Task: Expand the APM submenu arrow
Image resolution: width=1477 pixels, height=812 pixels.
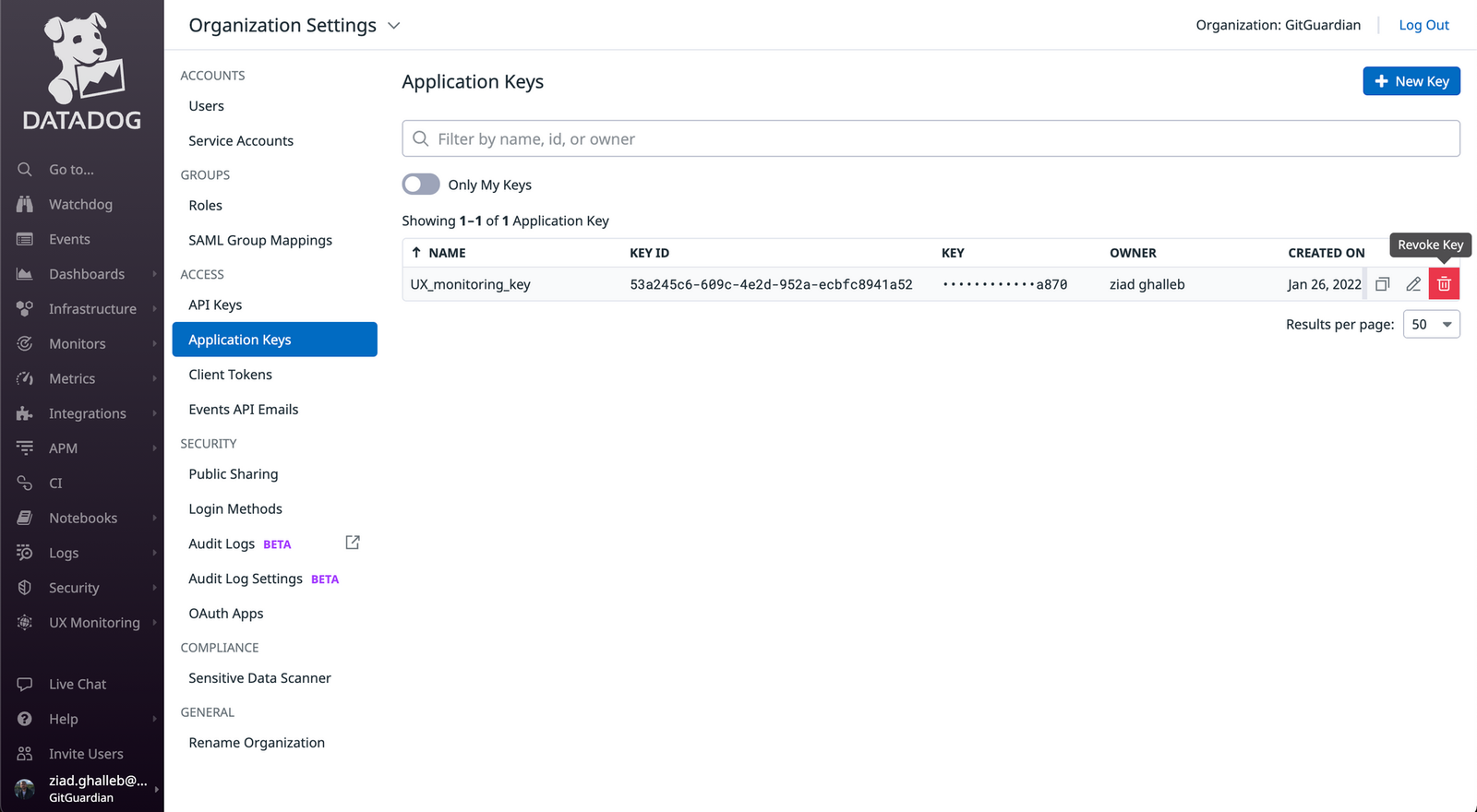Action: pos(154,448)
